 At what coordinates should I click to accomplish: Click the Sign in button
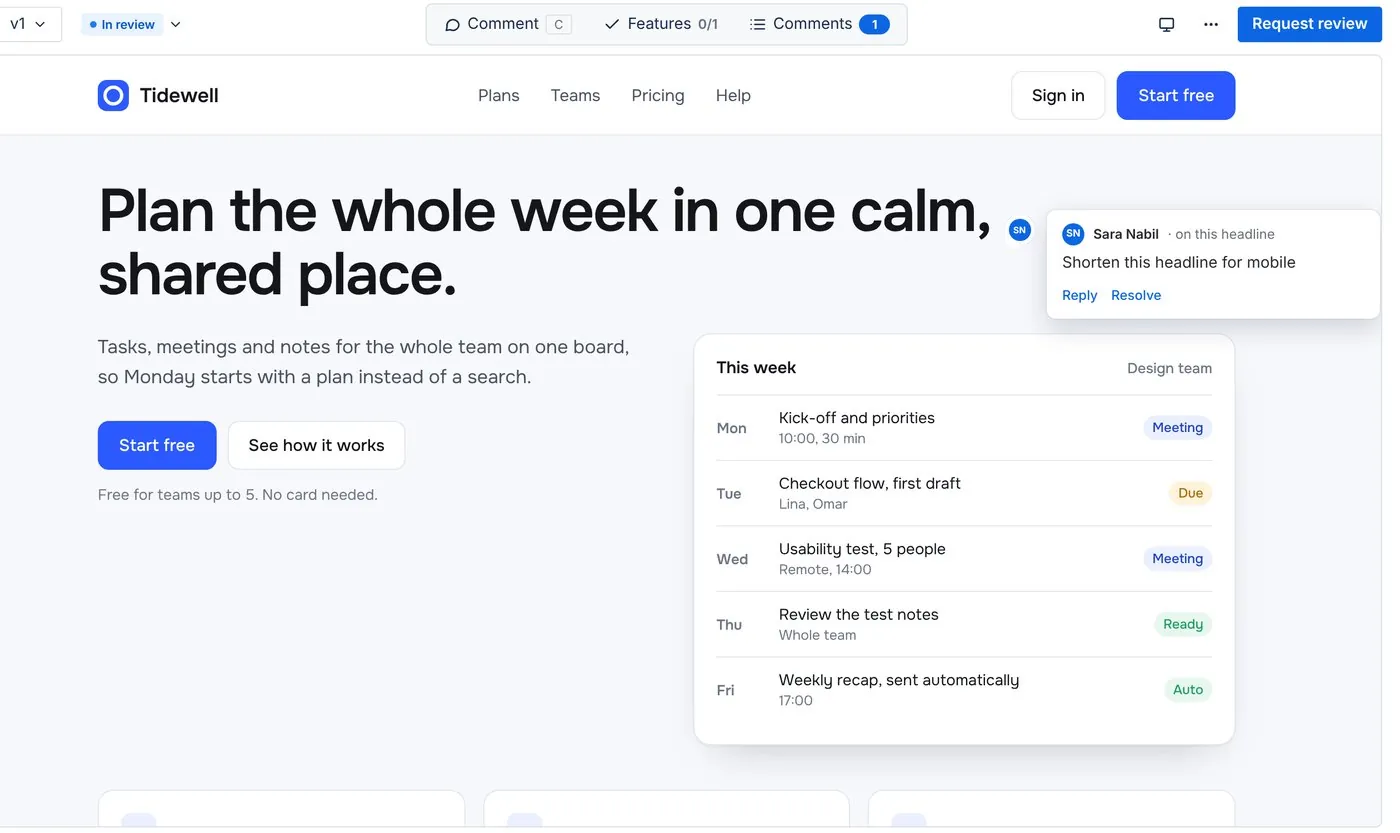click(x=1058, y=95)
